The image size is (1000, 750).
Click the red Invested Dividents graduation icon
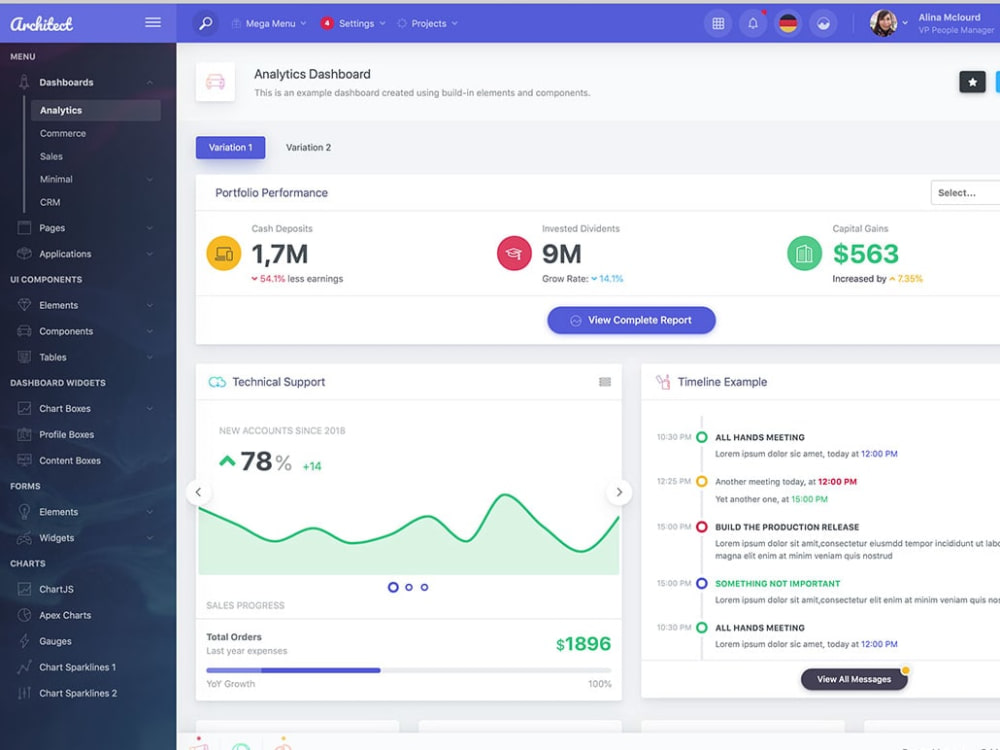[514, 253]
